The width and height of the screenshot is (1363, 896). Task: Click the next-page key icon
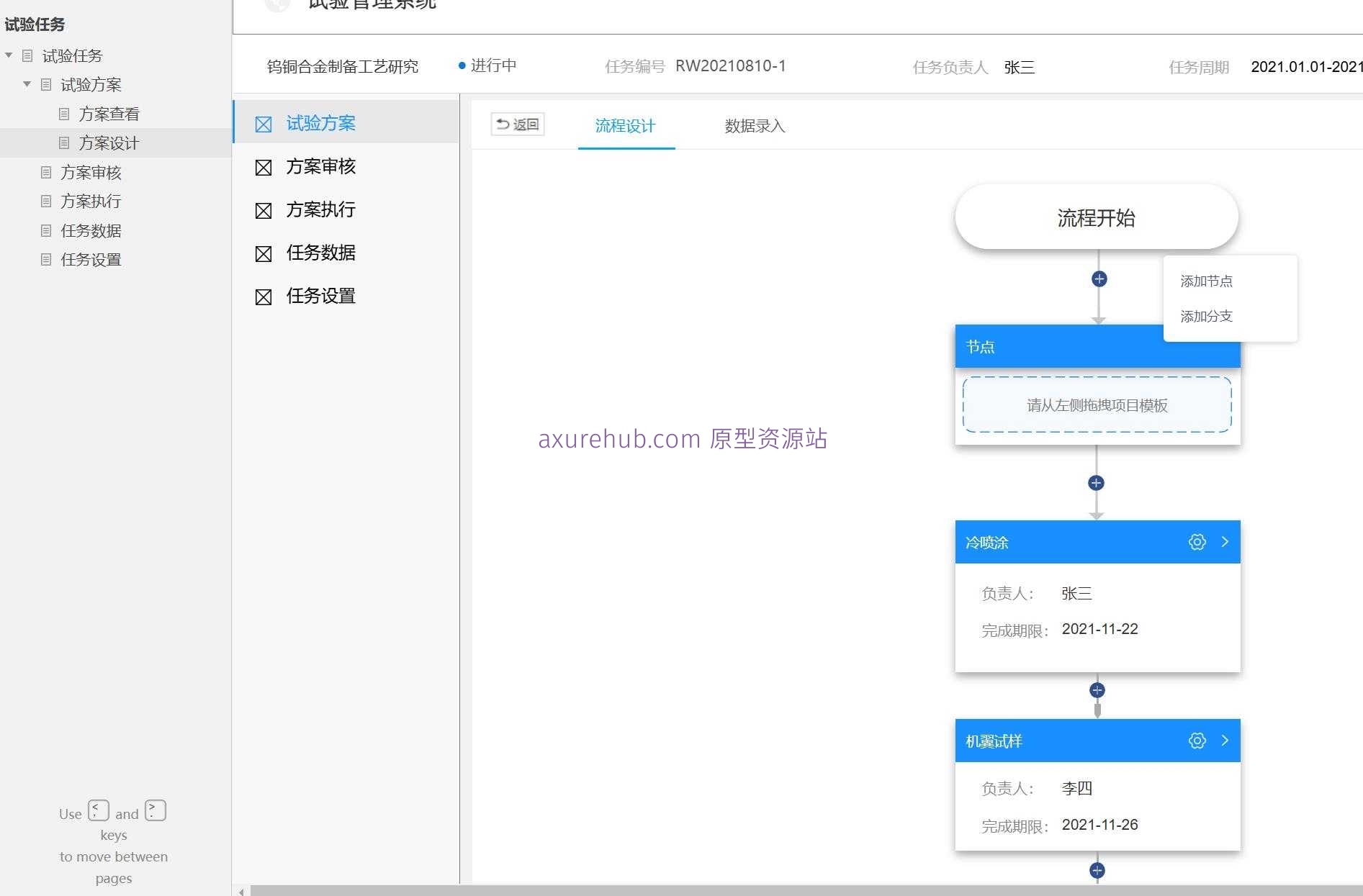[x=156, y=810]
